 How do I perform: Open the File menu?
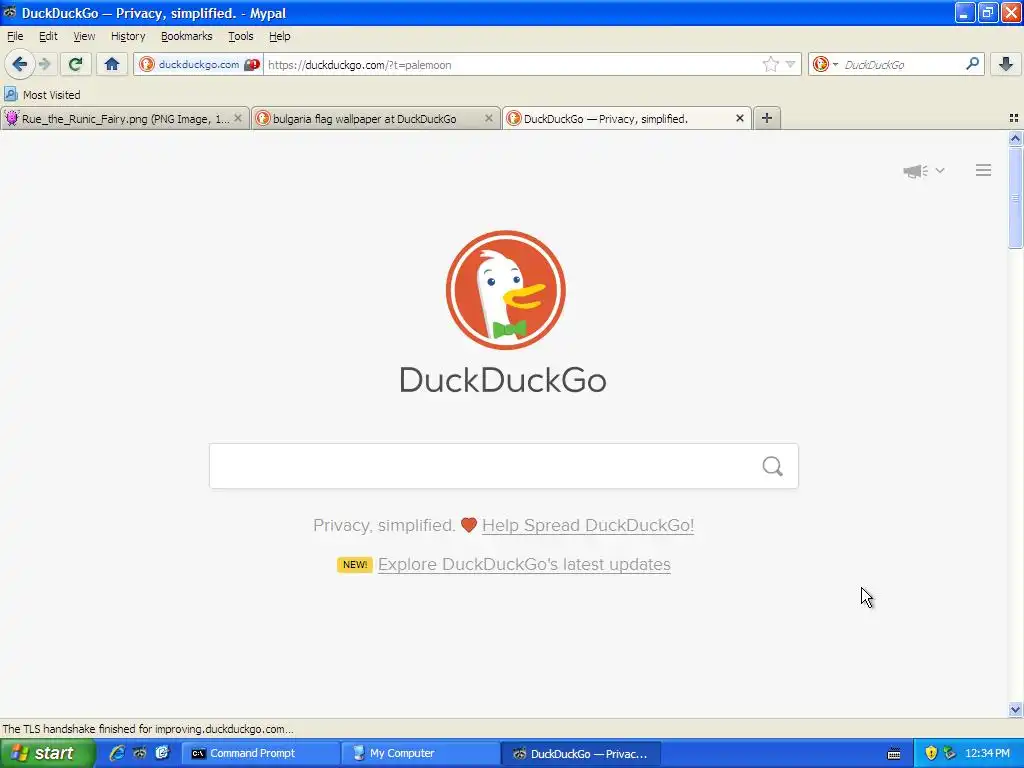14,36
